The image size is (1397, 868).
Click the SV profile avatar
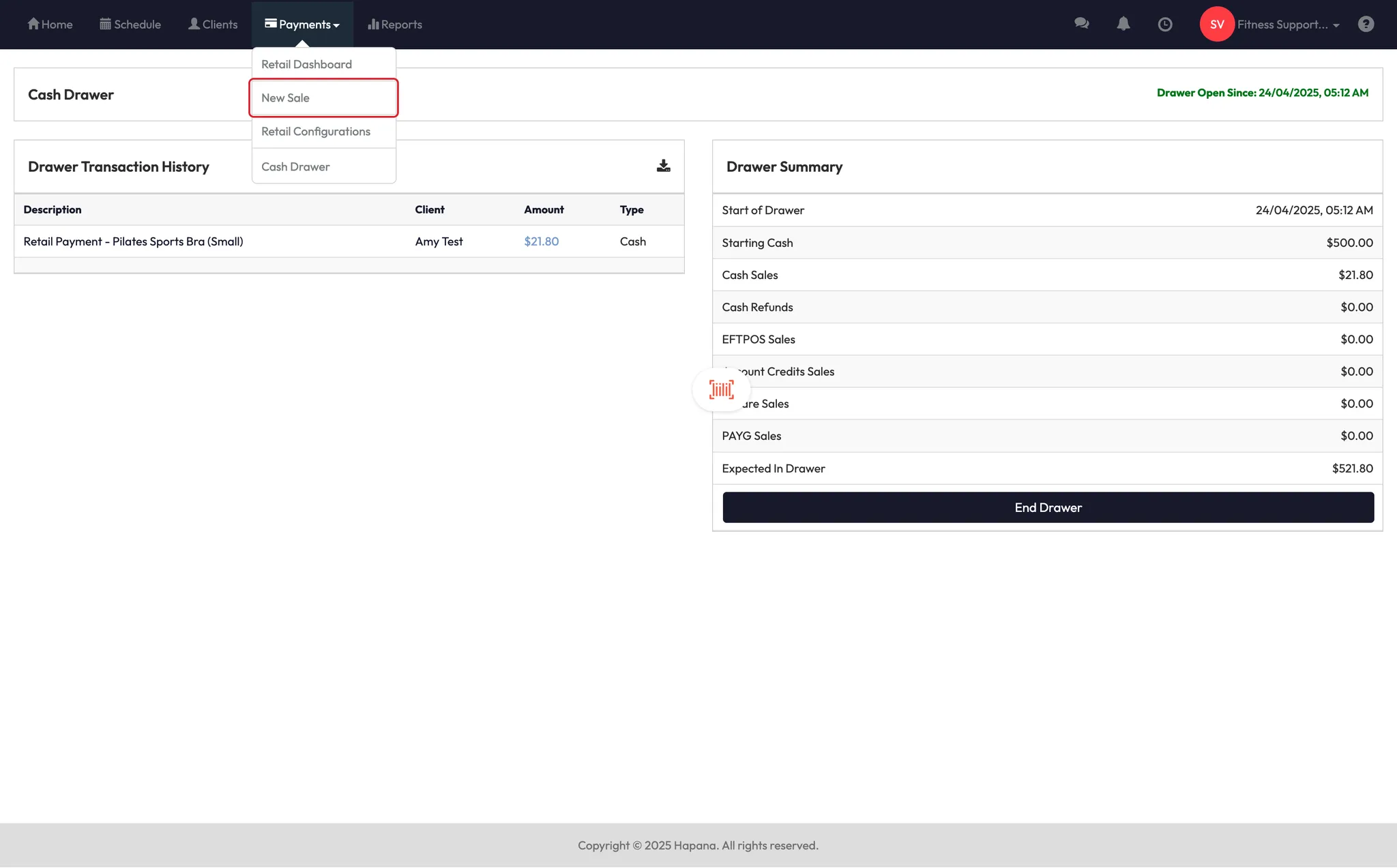pos(1217,24)
